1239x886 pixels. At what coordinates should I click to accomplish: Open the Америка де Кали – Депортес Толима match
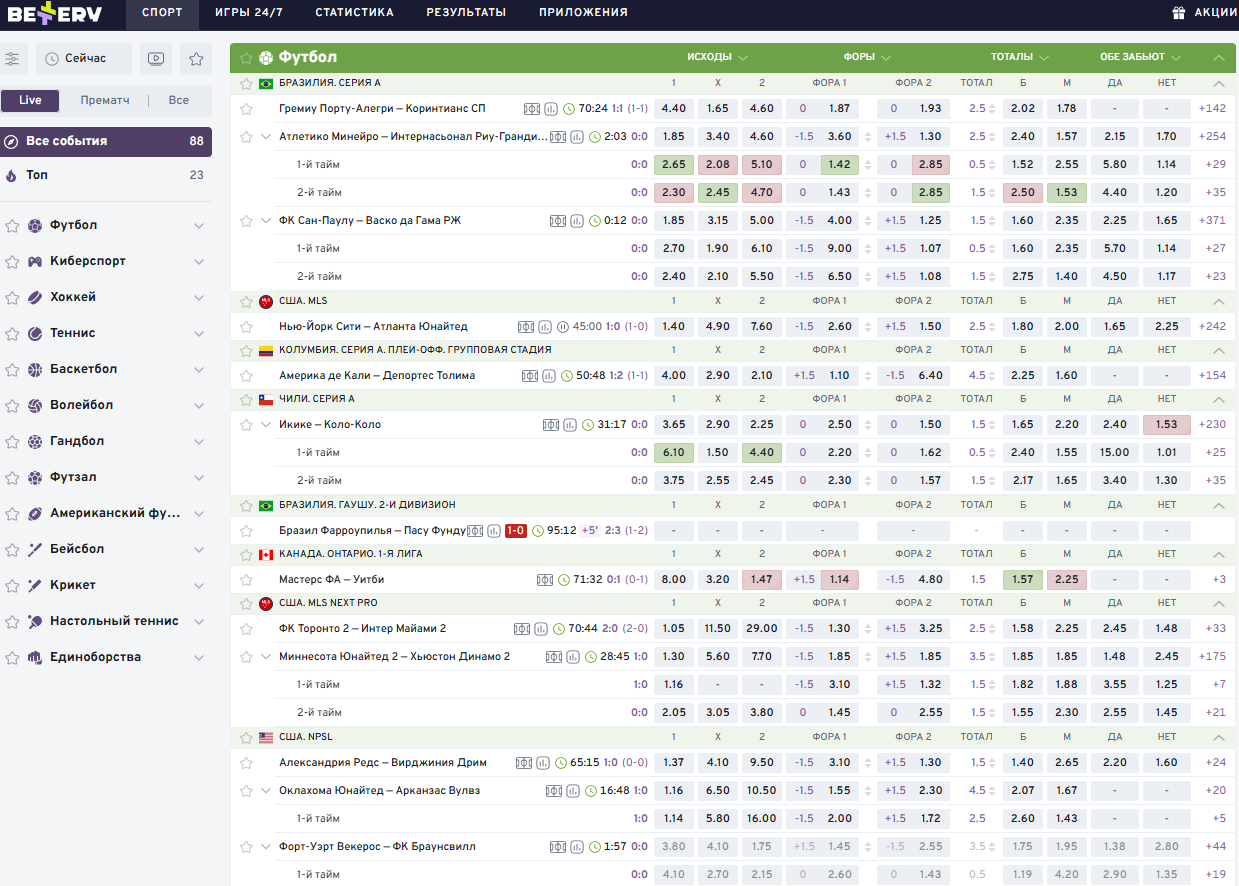377,375
